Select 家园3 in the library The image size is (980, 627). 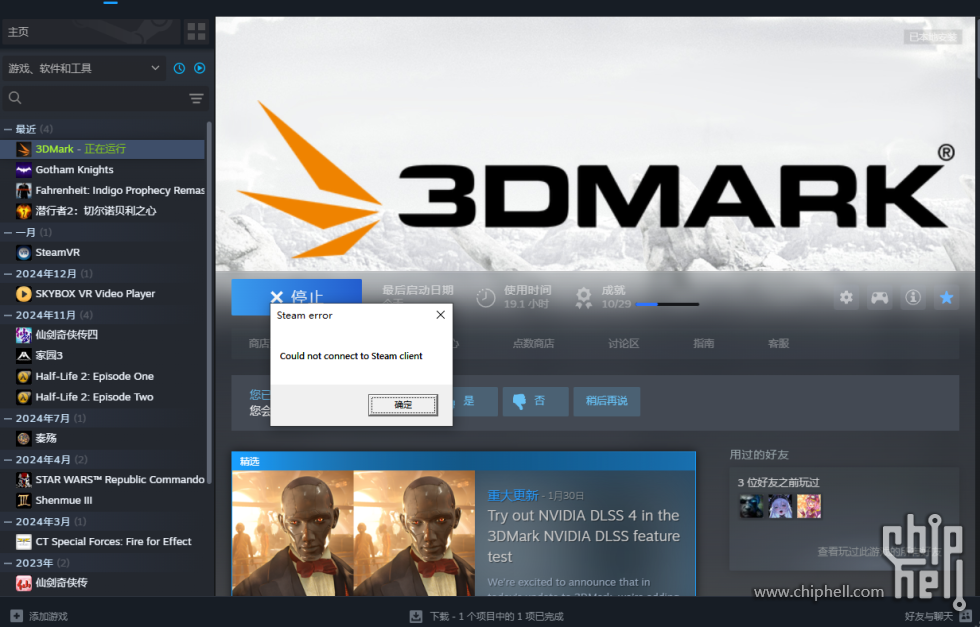(x=102, y=356)
